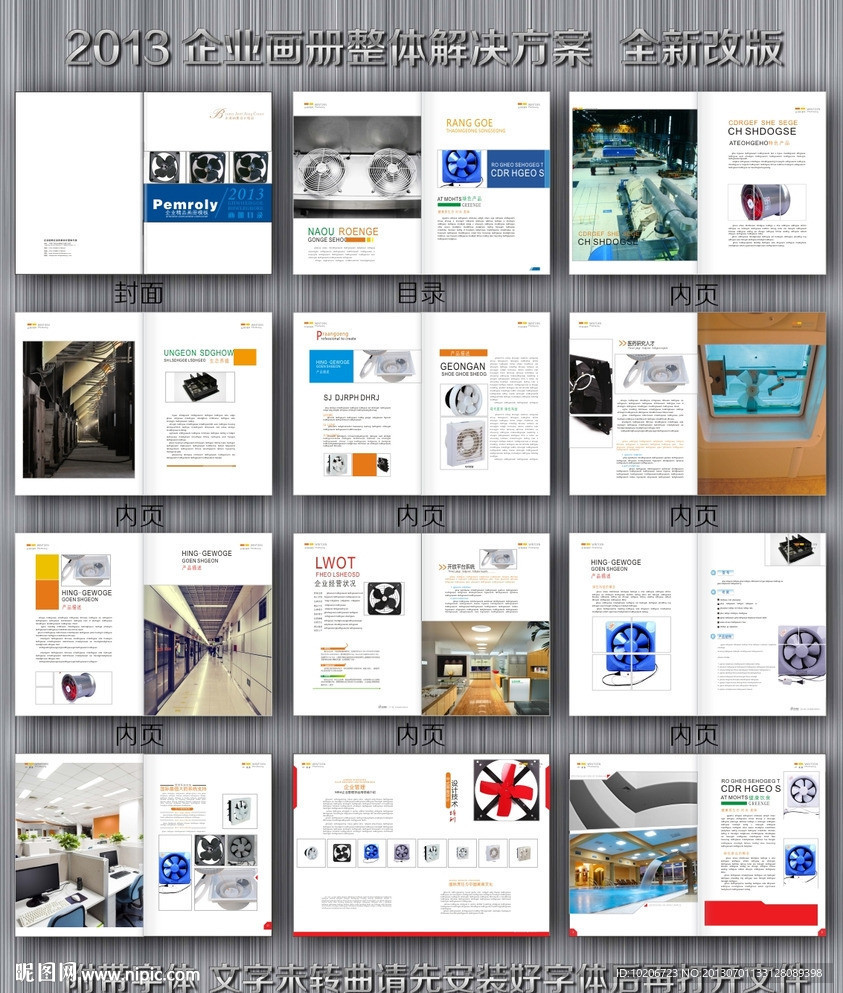Click the LWOT red heading

[x=335, y=562]
